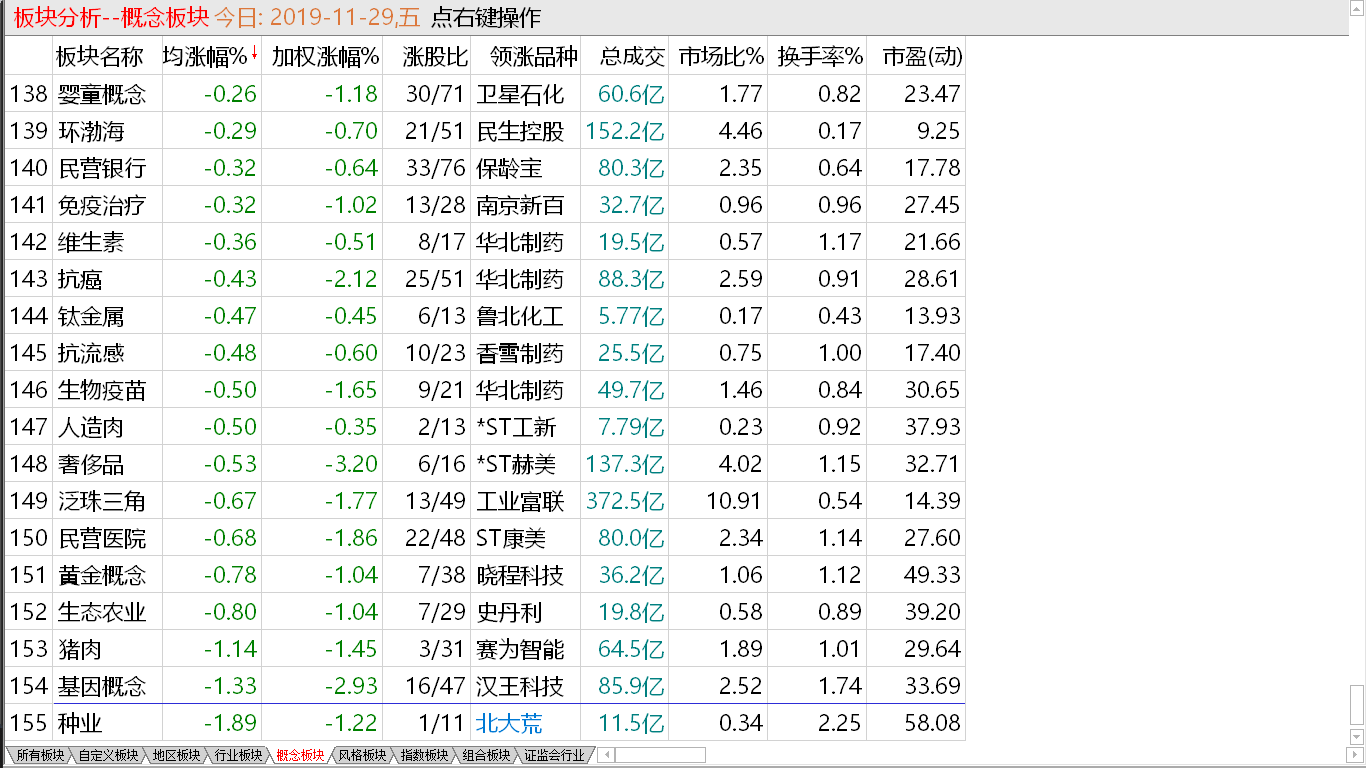The height and width of the screenshot is (768, 1366).
Task: Click leading stock 南京新百
Action: tap(521, 205)
